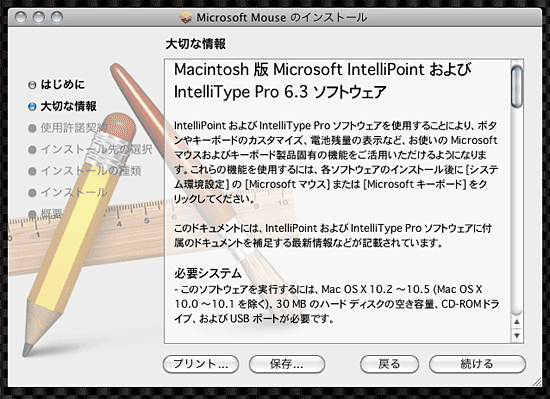Viewport: 550px width, 399px height.
Task: Click the scrollbar thumb in the information pane
Action: pos(517,86)
